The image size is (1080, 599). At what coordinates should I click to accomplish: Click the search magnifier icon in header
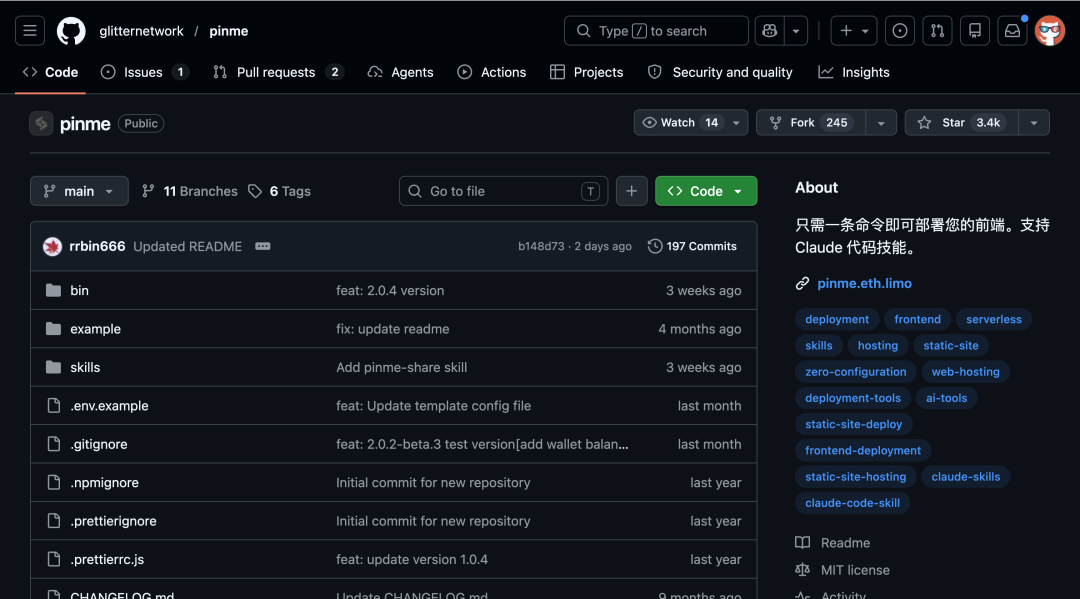click(583, 31)
